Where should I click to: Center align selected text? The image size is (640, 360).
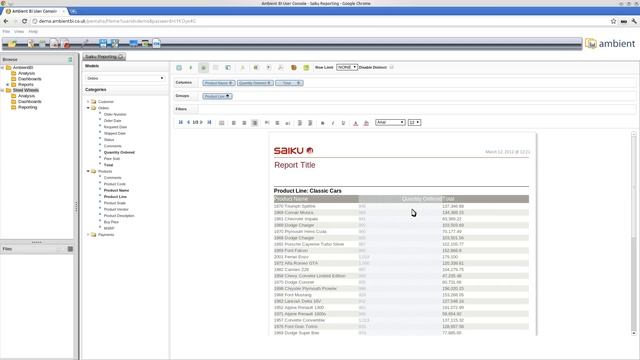(244, 123)
